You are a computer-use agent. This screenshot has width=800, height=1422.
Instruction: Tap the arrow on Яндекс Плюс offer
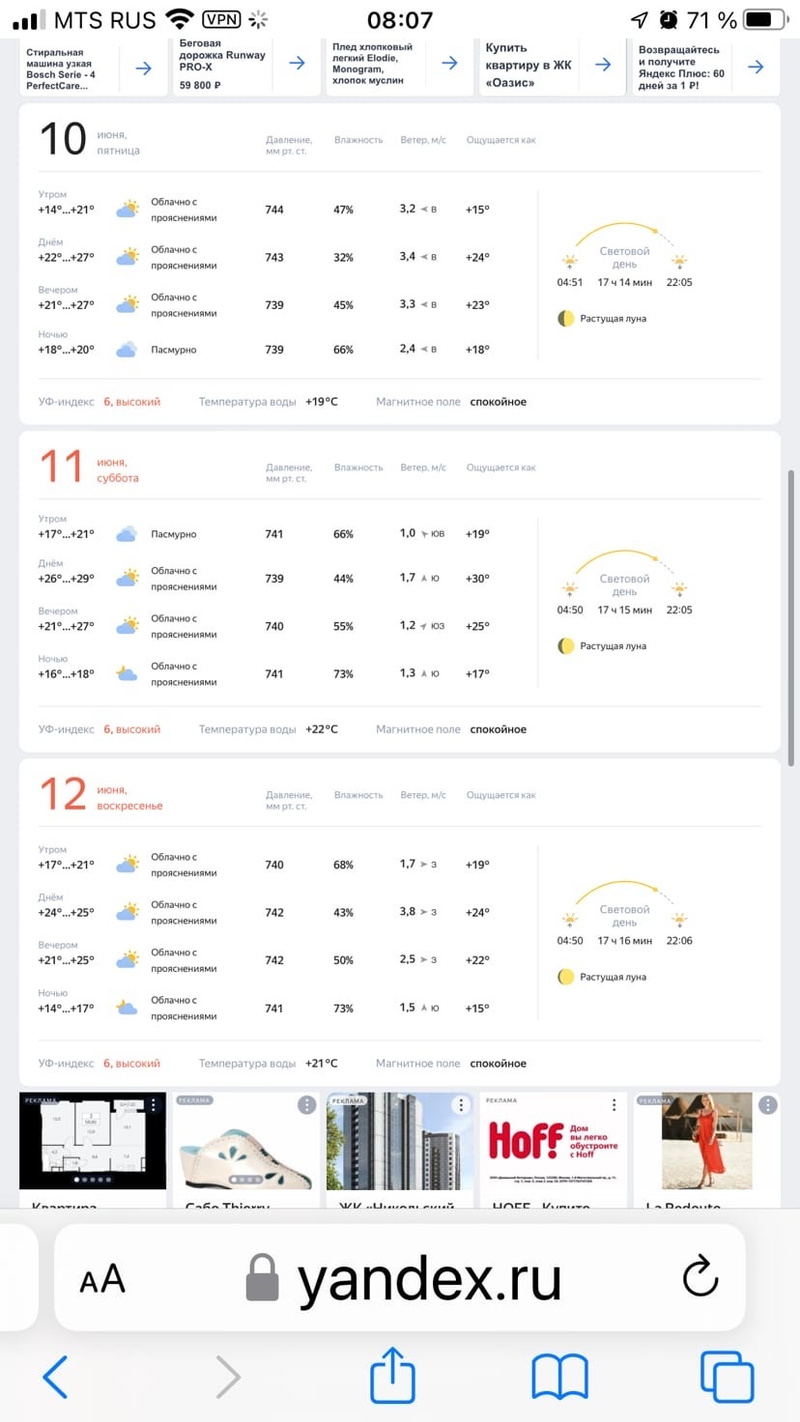pos(756,67)
